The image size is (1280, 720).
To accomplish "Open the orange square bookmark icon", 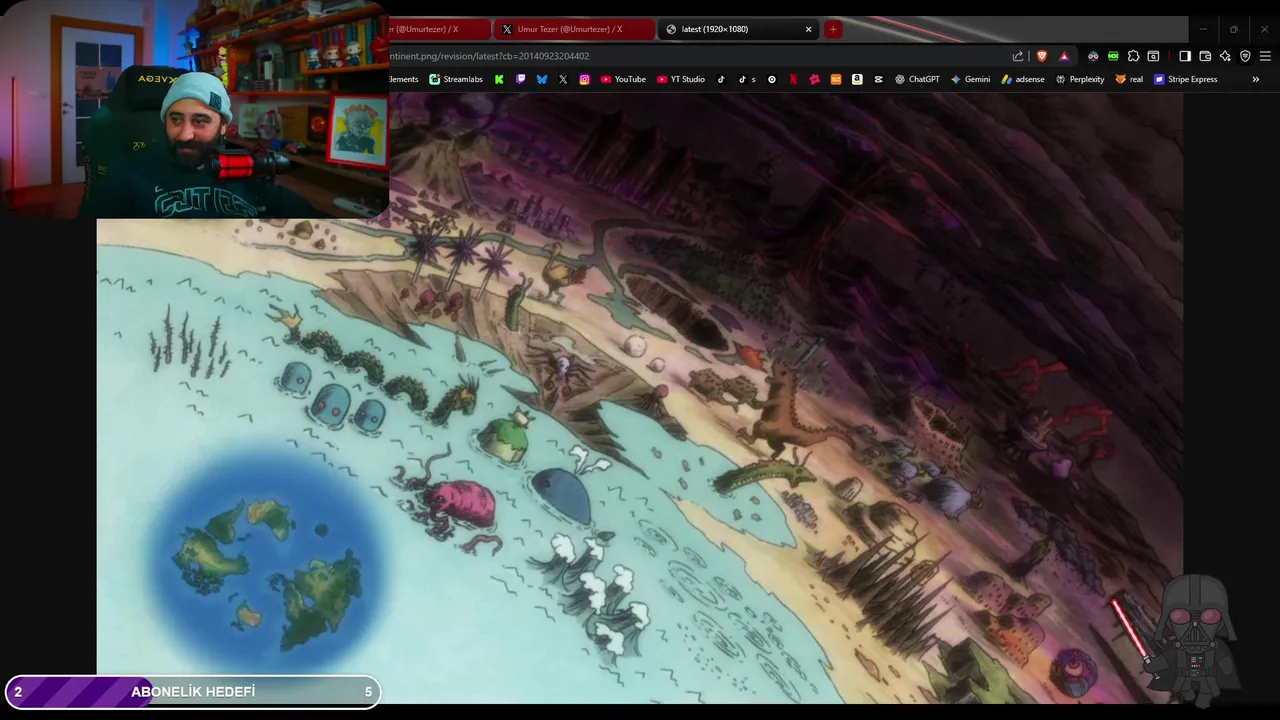I will coord(836,79).
